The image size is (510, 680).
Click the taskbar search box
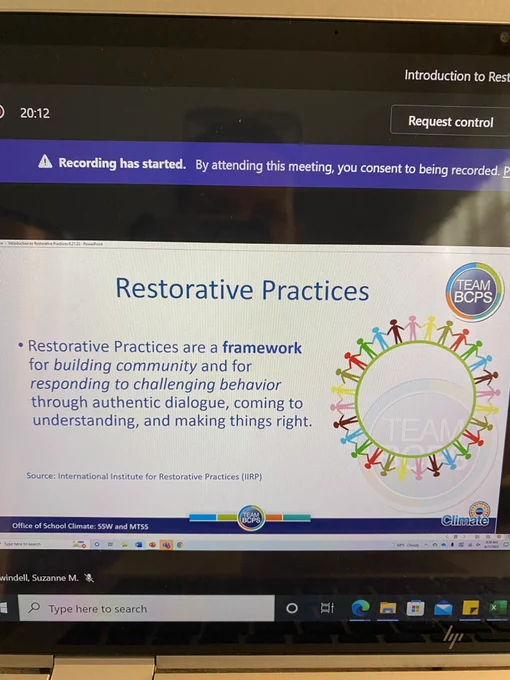tap(146, 608)
